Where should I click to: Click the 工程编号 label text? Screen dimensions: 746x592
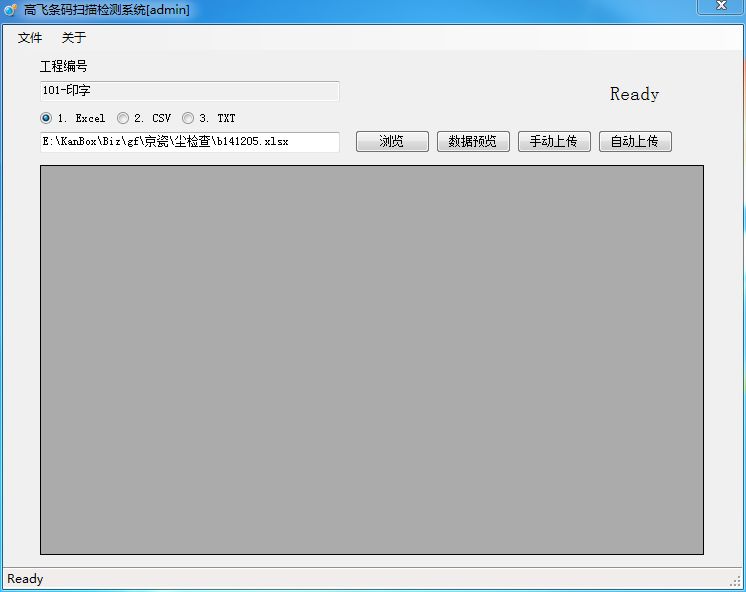coord(64,66)
